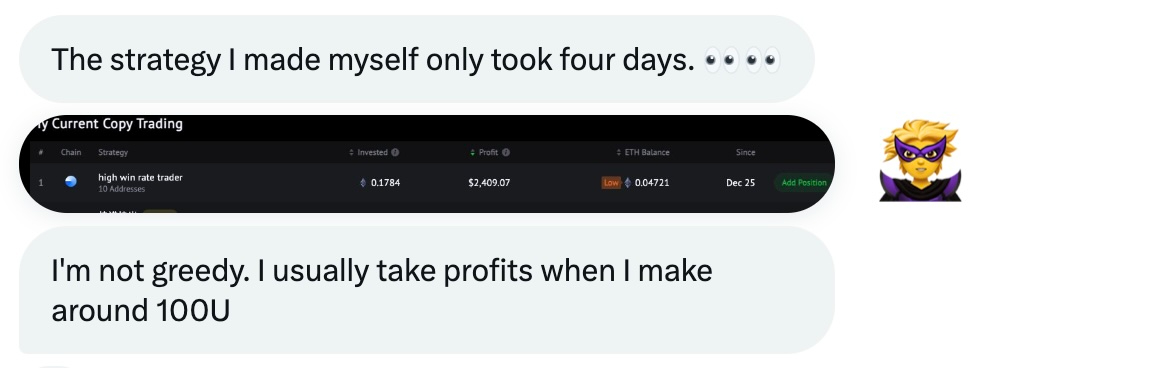Image resolution: width=1174 pixels, height=368 pixels.
Task: Click the 10 Addresses subtext
Action: coord(121,189)
